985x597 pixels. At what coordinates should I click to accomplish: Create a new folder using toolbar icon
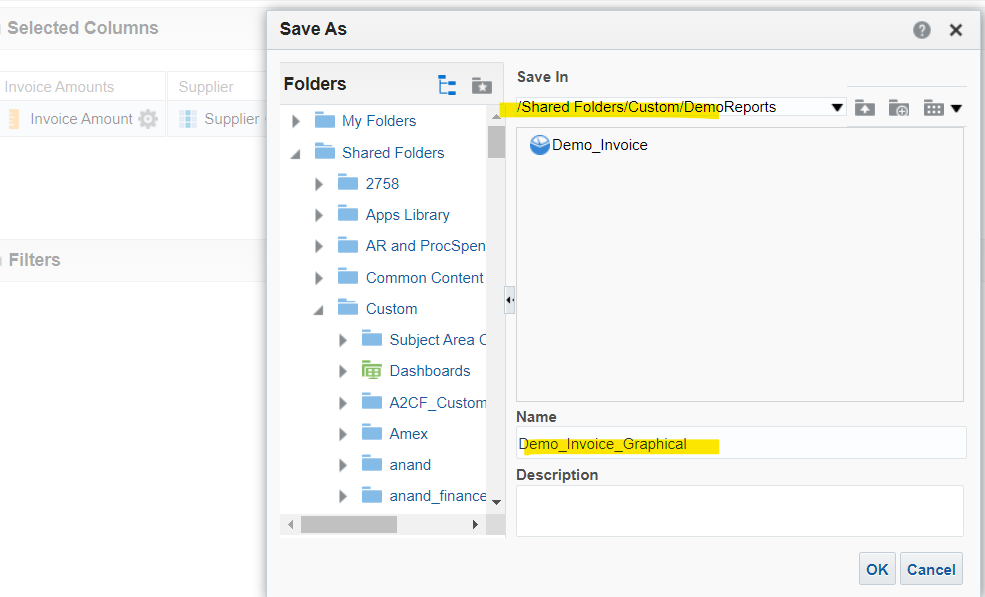click(899, 108)
